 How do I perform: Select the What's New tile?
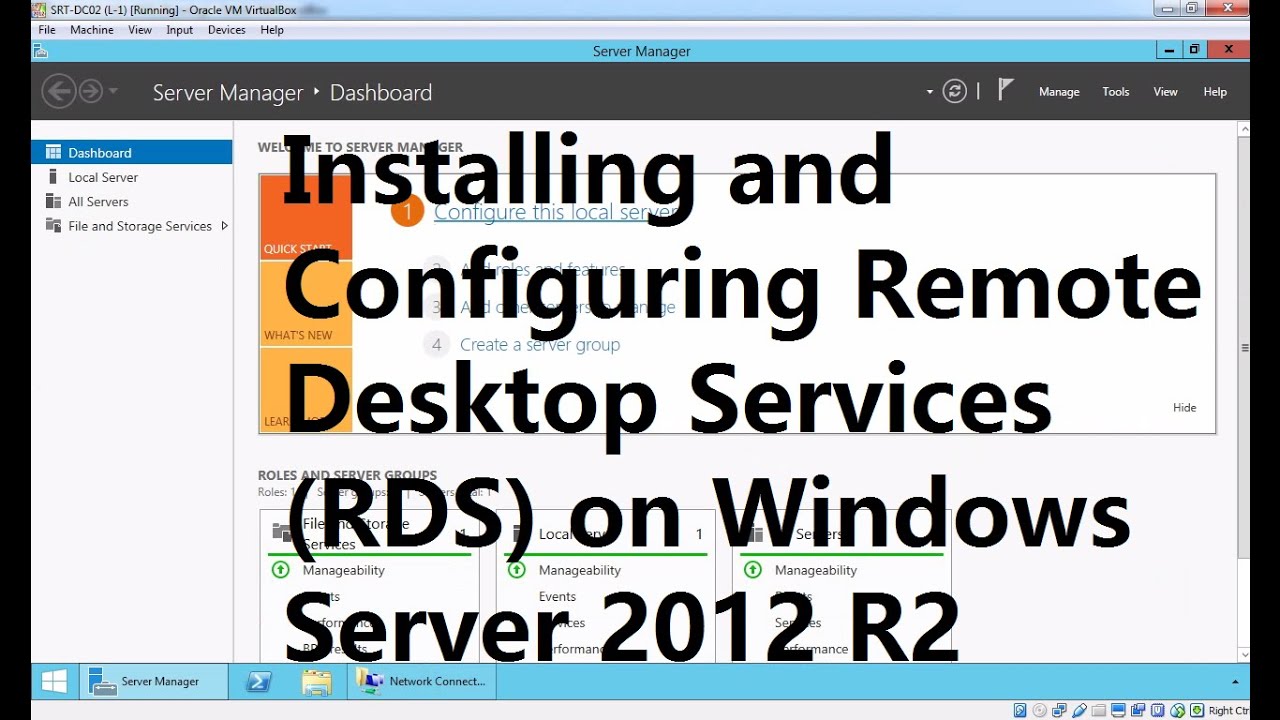click(306, 304)
